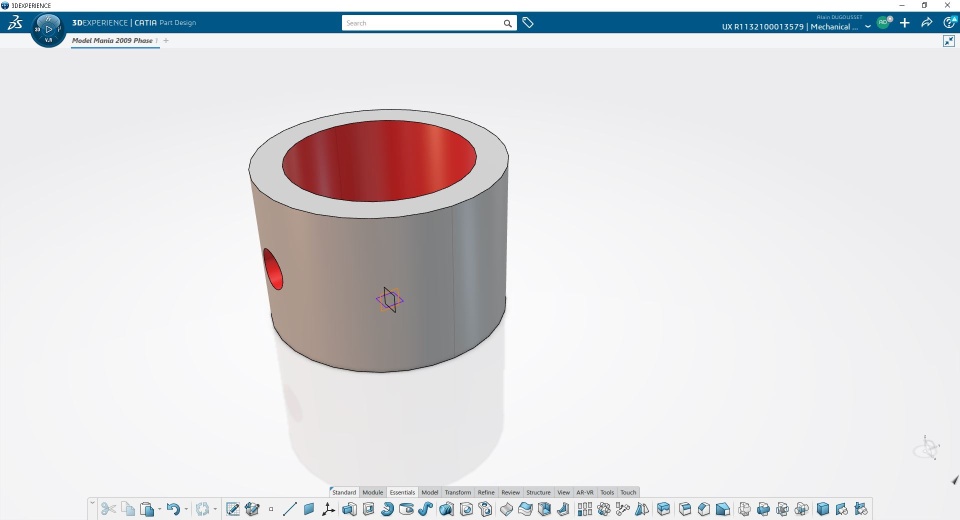
Task: Add a new tab with the plus icon
Action: (166, 40)
